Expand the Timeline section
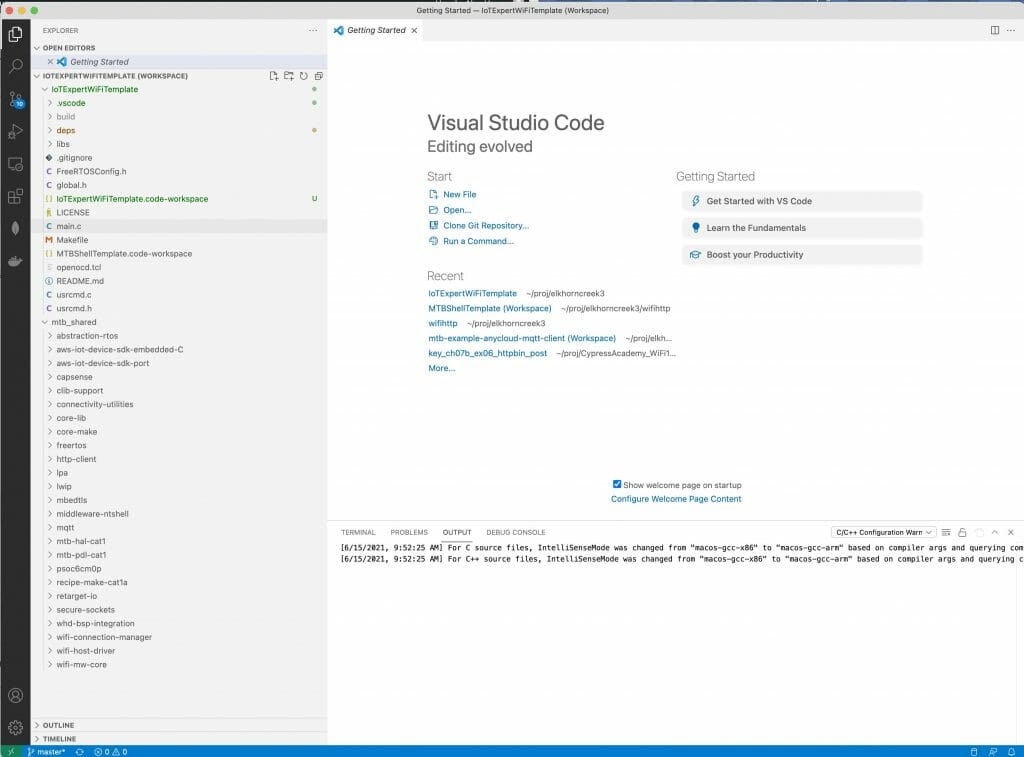The height and width of the screenshot is (757, 1024). tap(37, 739)
